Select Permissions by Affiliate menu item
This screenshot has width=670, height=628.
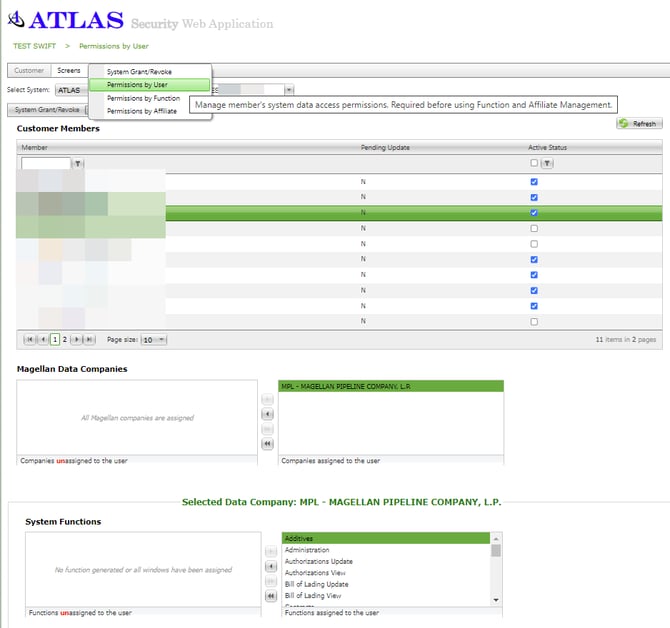(141, 111)
